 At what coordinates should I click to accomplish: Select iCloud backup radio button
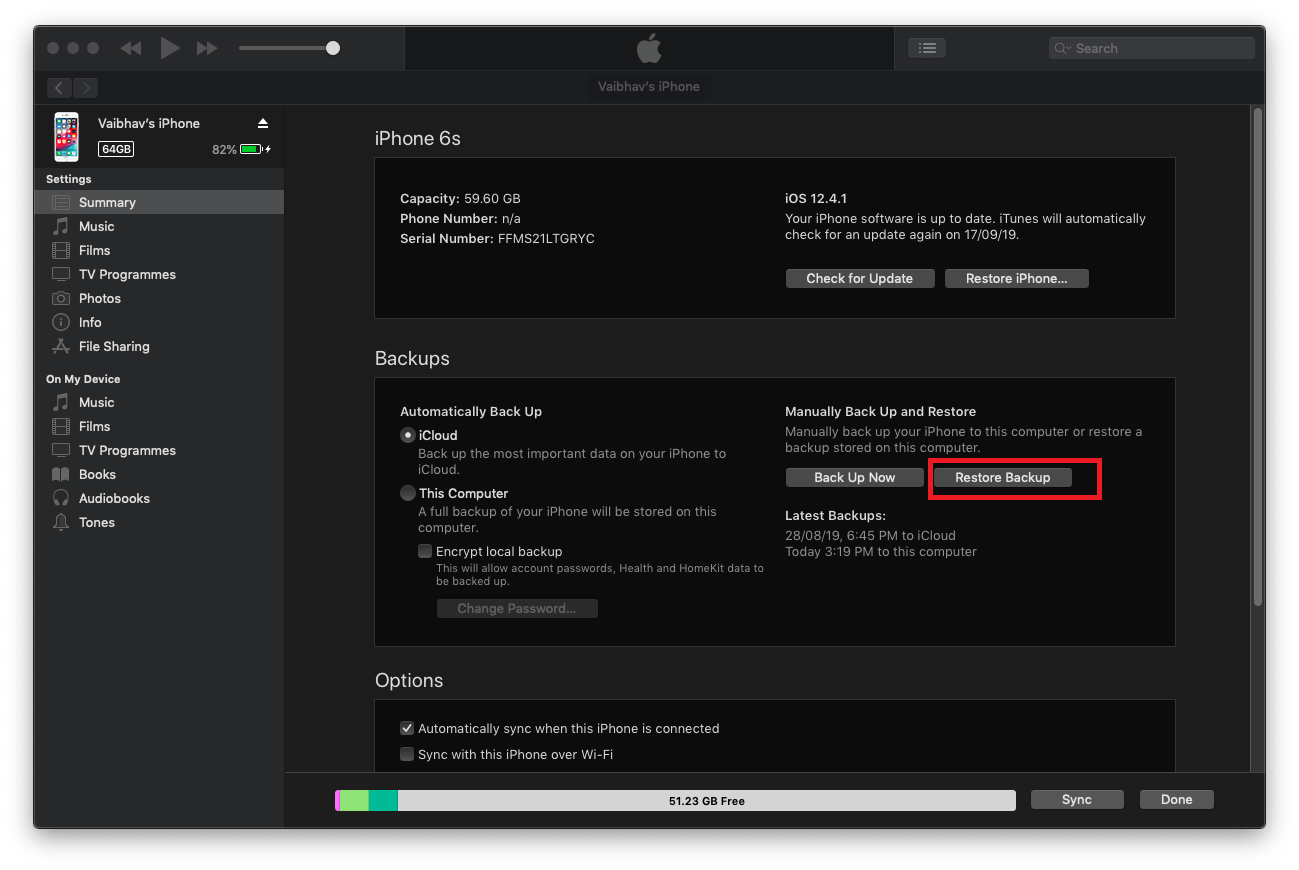[x=407, y=435]
